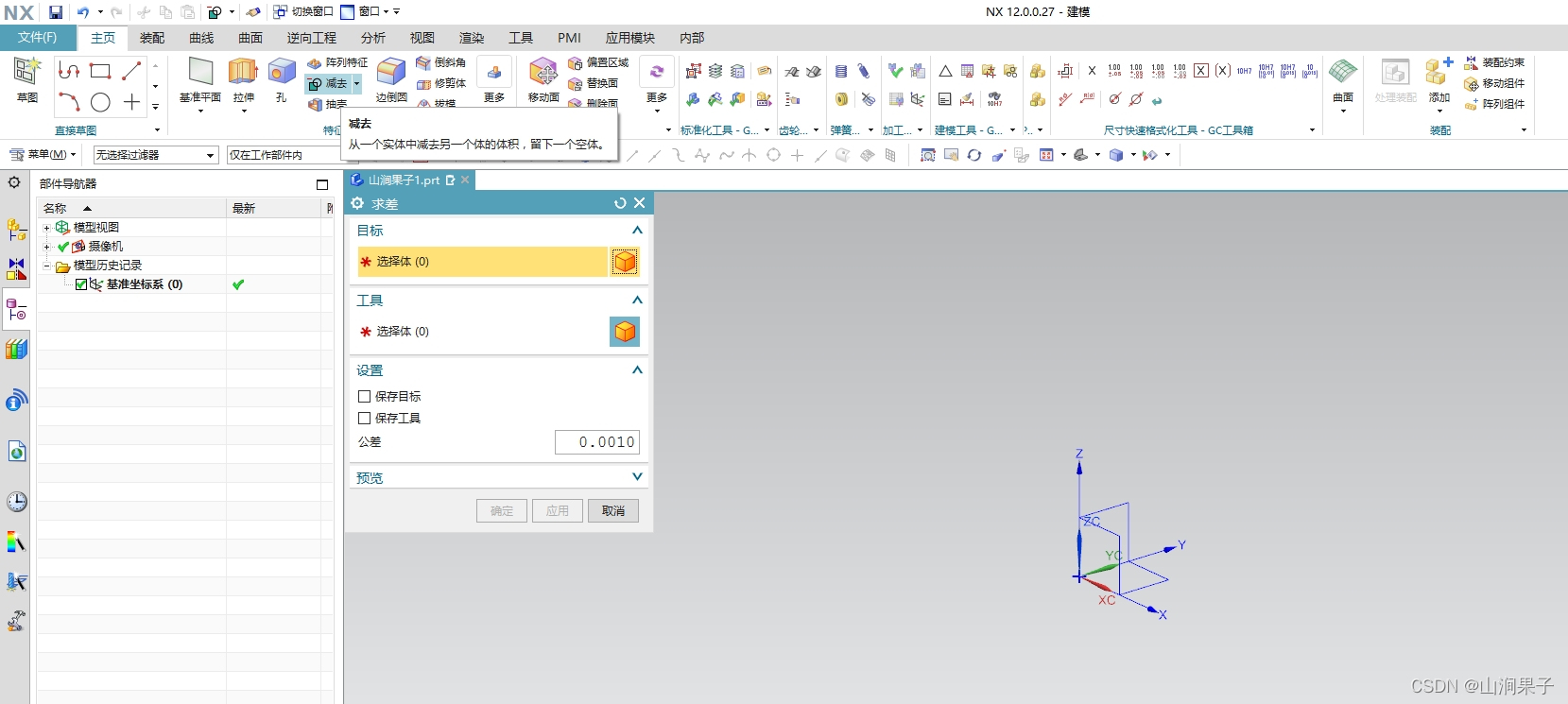Click the 移动组件 move component tool
Viewport: 1568px width, 704px height.
coord(1494,83)
